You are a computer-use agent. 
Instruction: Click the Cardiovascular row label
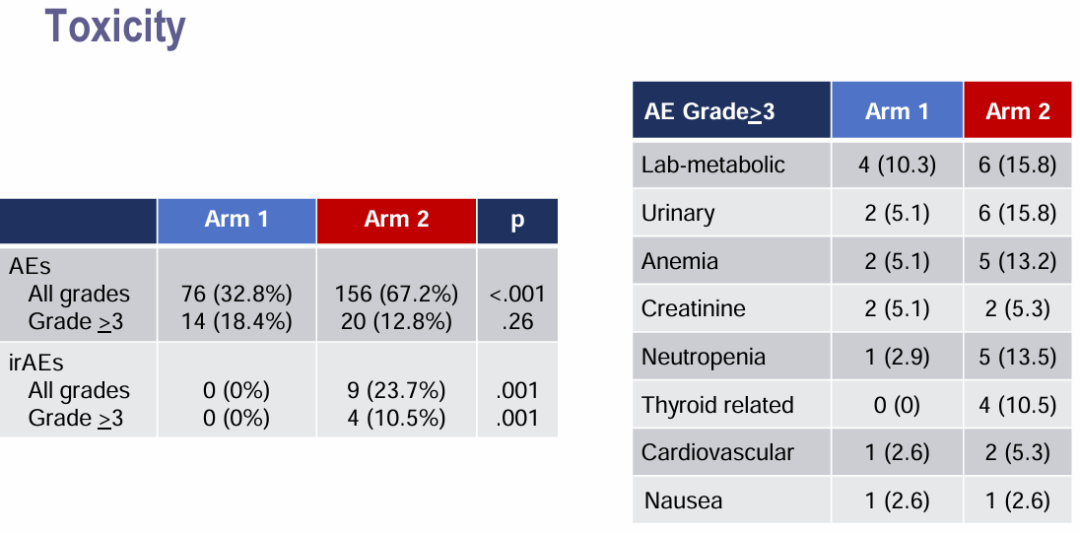click(717, 452)
